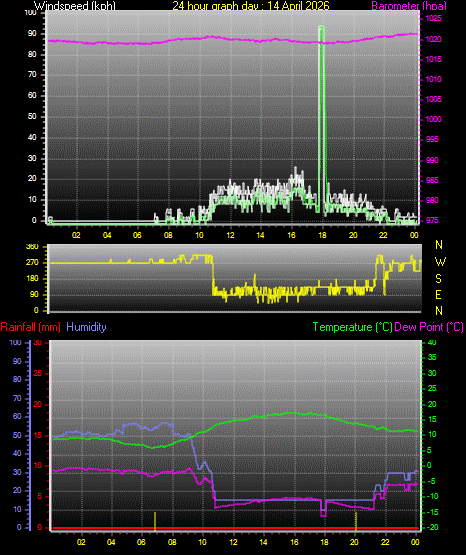The width and height of the screenshot is (466, 555).
Task: Click the 180 wind direction axis value
Action: point(33,279)
